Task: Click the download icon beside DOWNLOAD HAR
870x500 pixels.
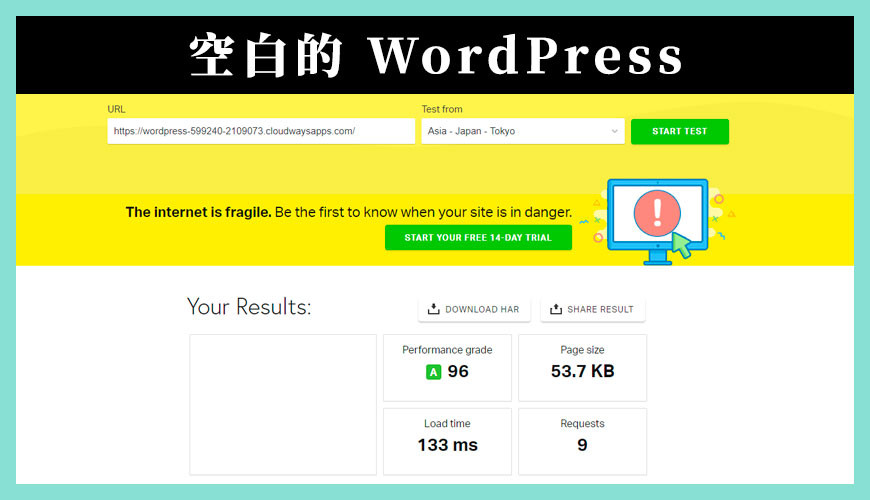Action: [x=433, y=309]
